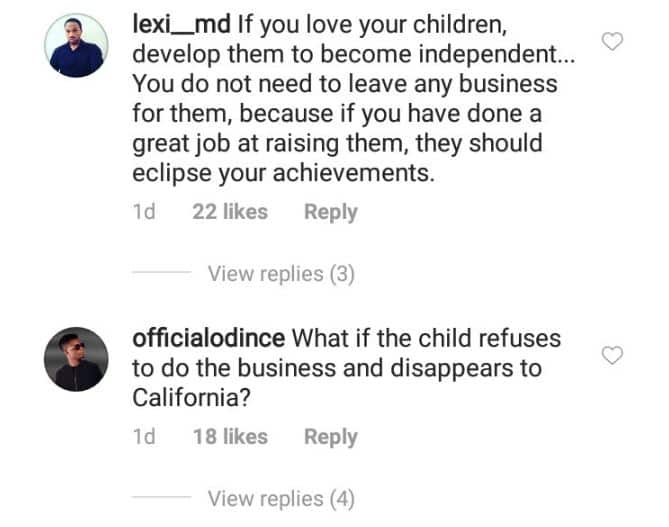The height and width of the screenshot is (527, 669).
Task: Expand View replies (3)
Action: [x=281, y=274]
